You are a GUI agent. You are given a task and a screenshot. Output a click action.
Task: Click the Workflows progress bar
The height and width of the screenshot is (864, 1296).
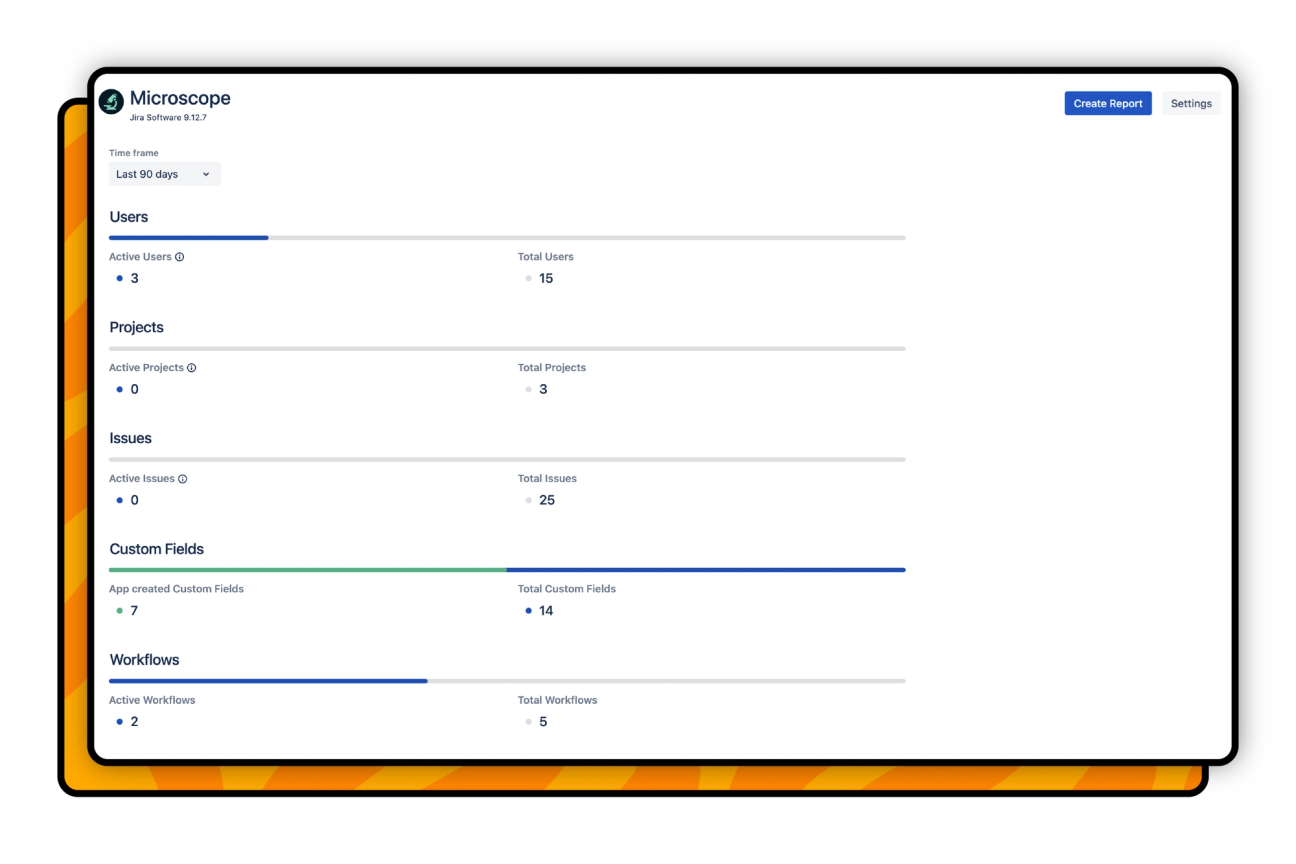click(507, 680)
